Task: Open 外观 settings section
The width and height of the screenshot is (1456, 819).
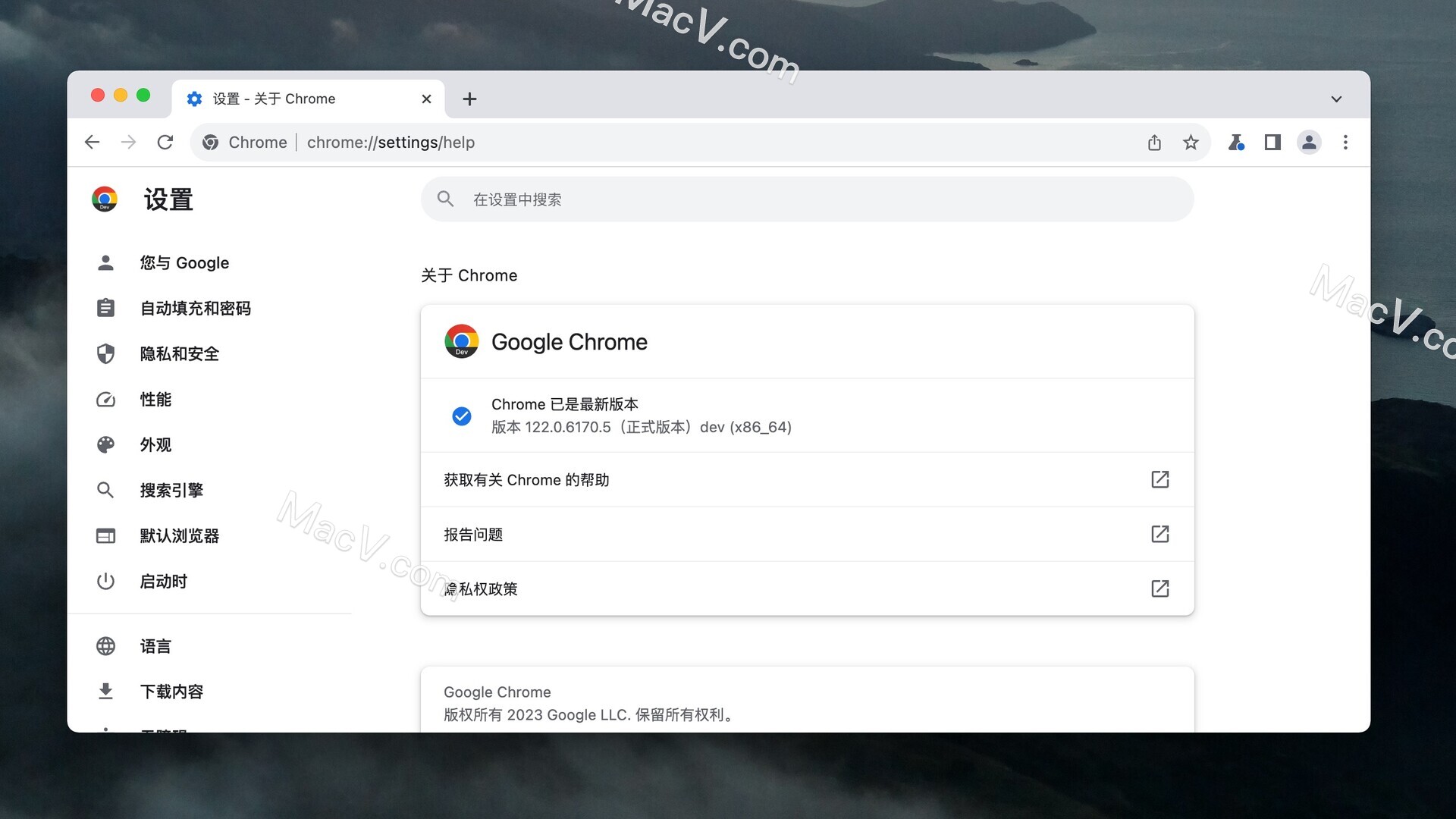Action: coord(155,445)
